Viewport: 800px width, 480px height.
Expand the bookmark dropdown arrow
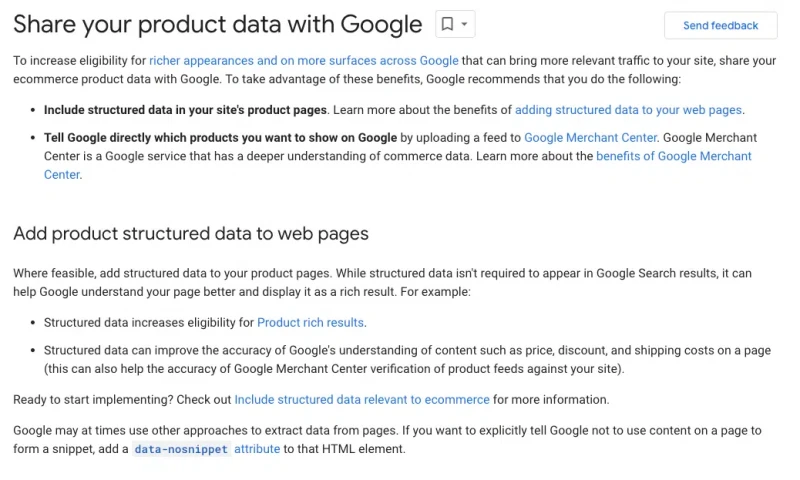[x=464, y=24]
